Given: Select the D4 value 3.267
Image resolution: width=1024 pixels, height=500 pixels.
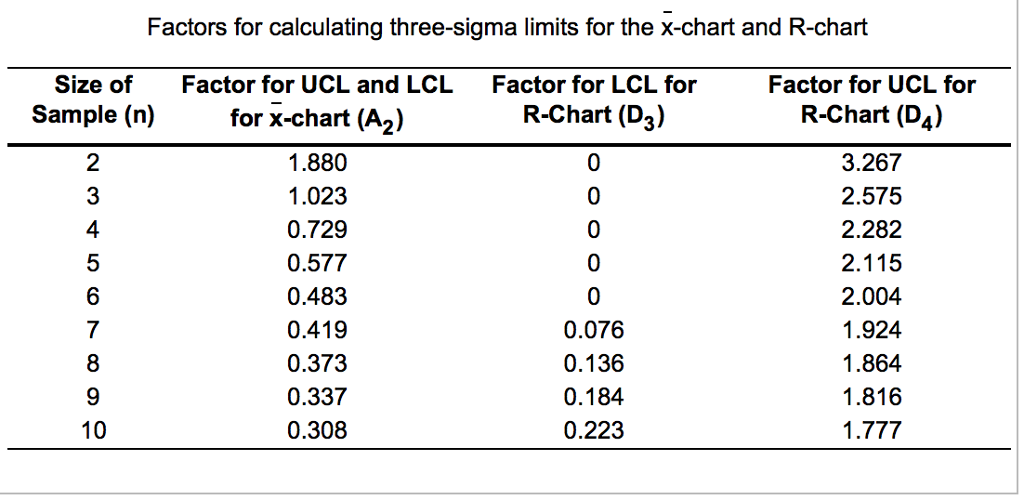Looking at the screenshot, I should [871, 164].
